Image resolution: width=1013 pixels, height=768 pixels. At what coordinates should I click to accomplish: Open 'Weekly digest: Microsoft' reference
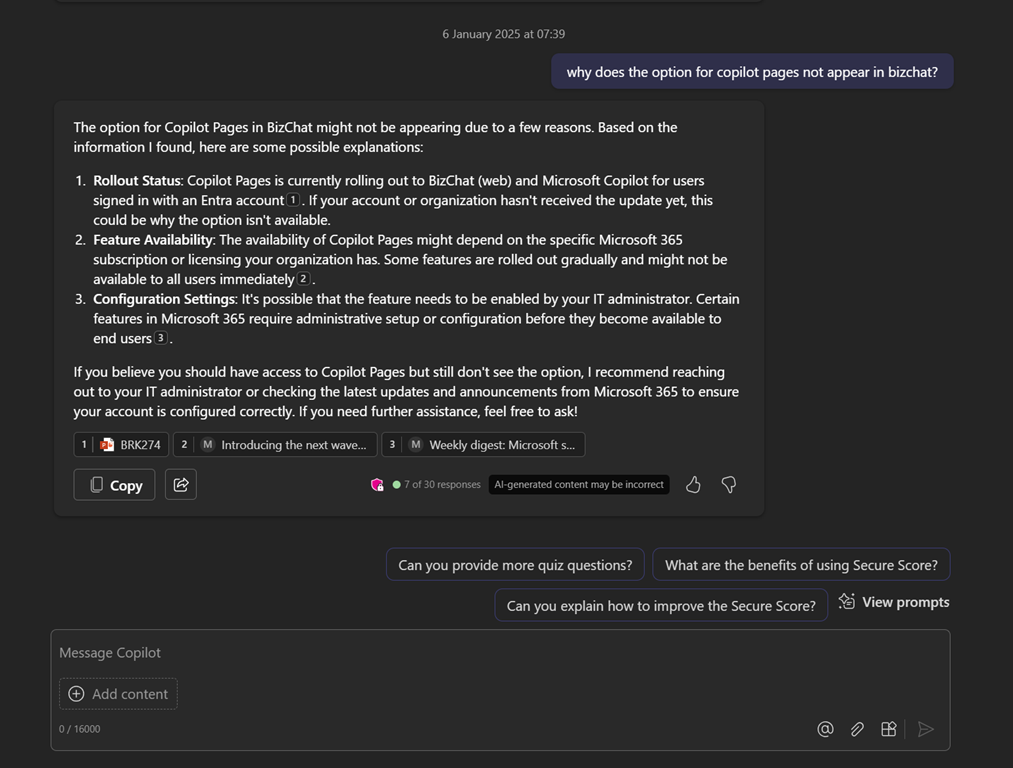483,445
